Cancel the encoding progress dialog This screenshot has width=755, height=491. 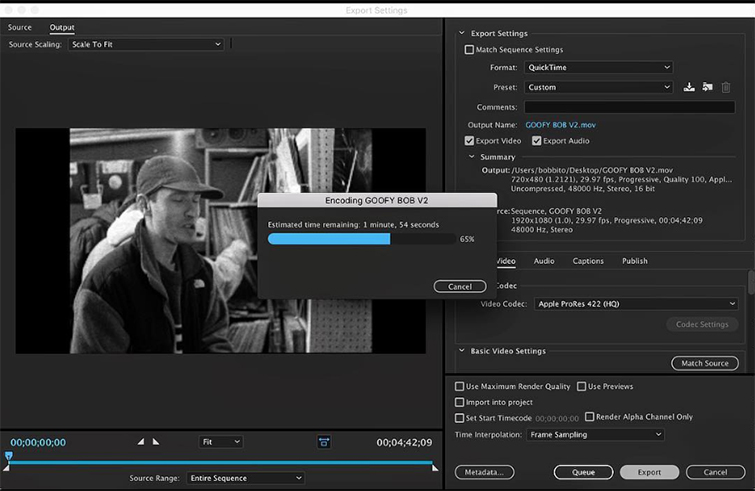pyautogui.click(x=459, y=286)
